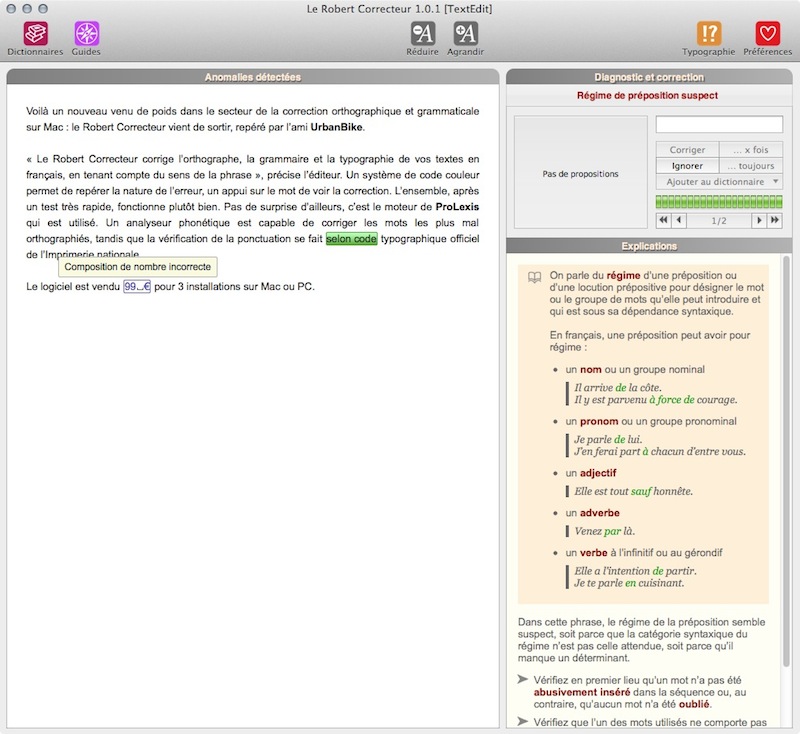Click the bold word 'adjectif'
This screenshot has height=734, width=800.
pyautogui.click(x=598, y=473)
